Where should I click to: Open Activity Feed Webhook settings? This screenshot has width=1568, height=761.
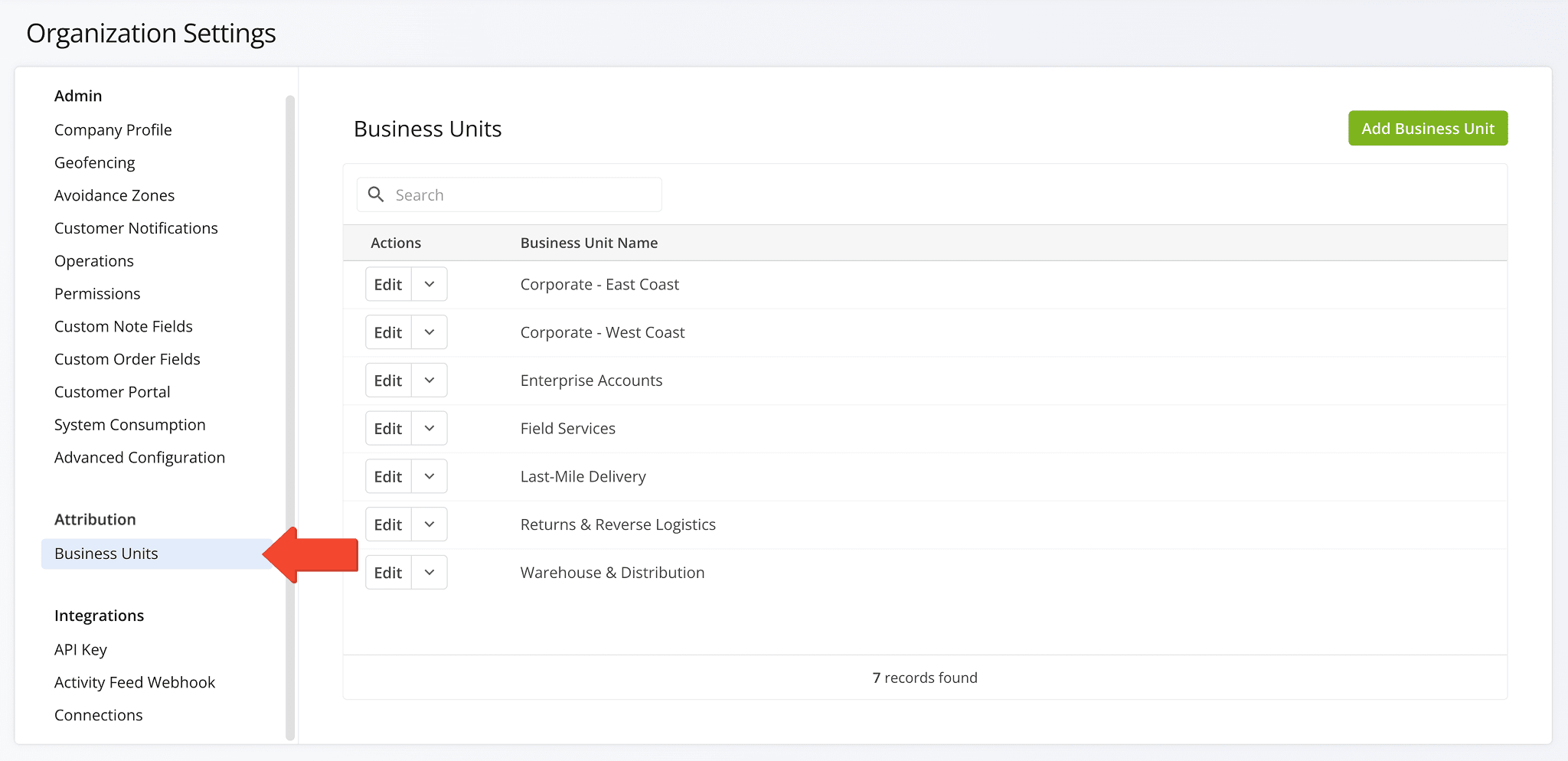135,683
